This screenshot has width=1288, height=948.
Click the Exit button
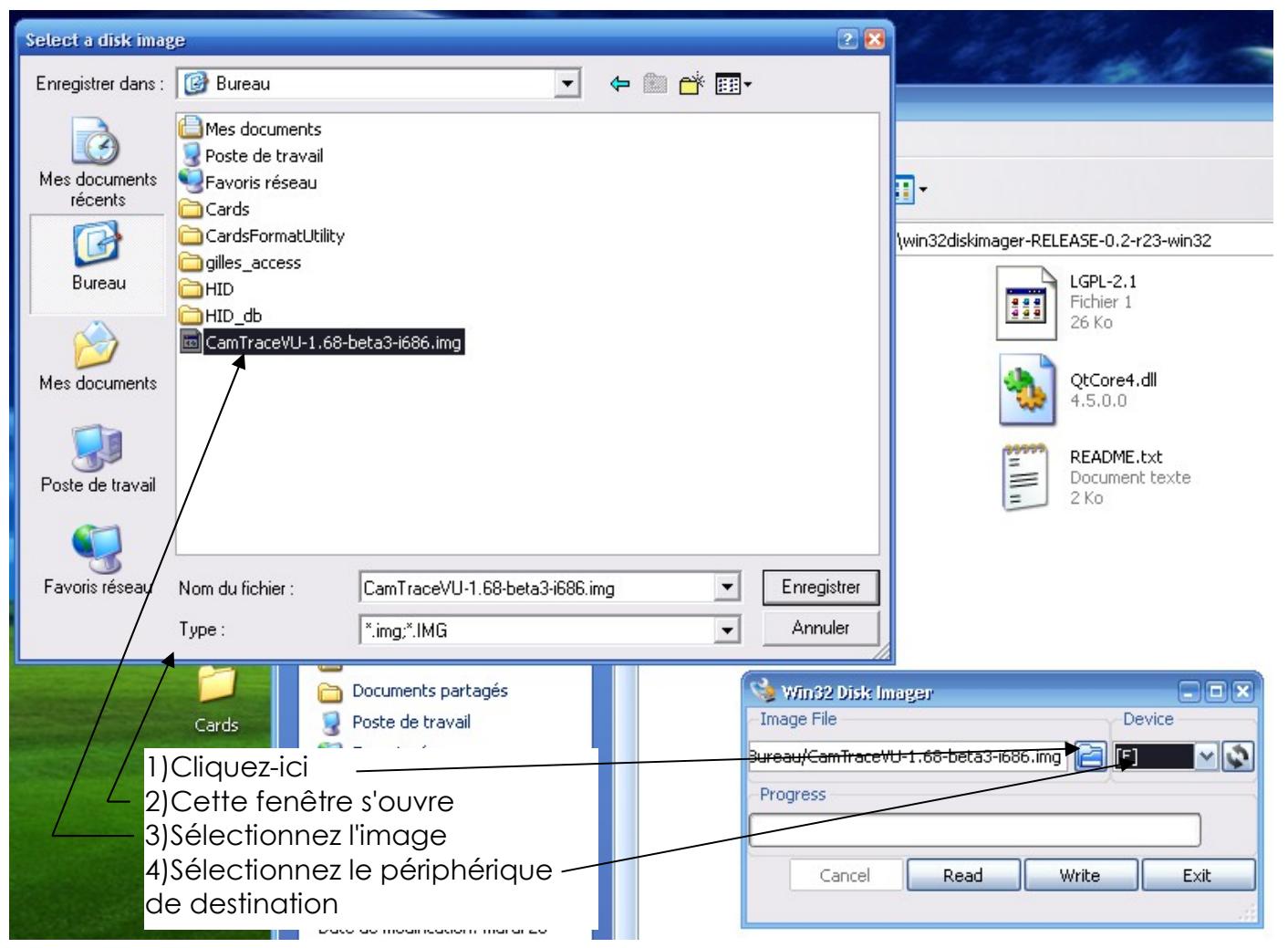(x=1198, y=876)
